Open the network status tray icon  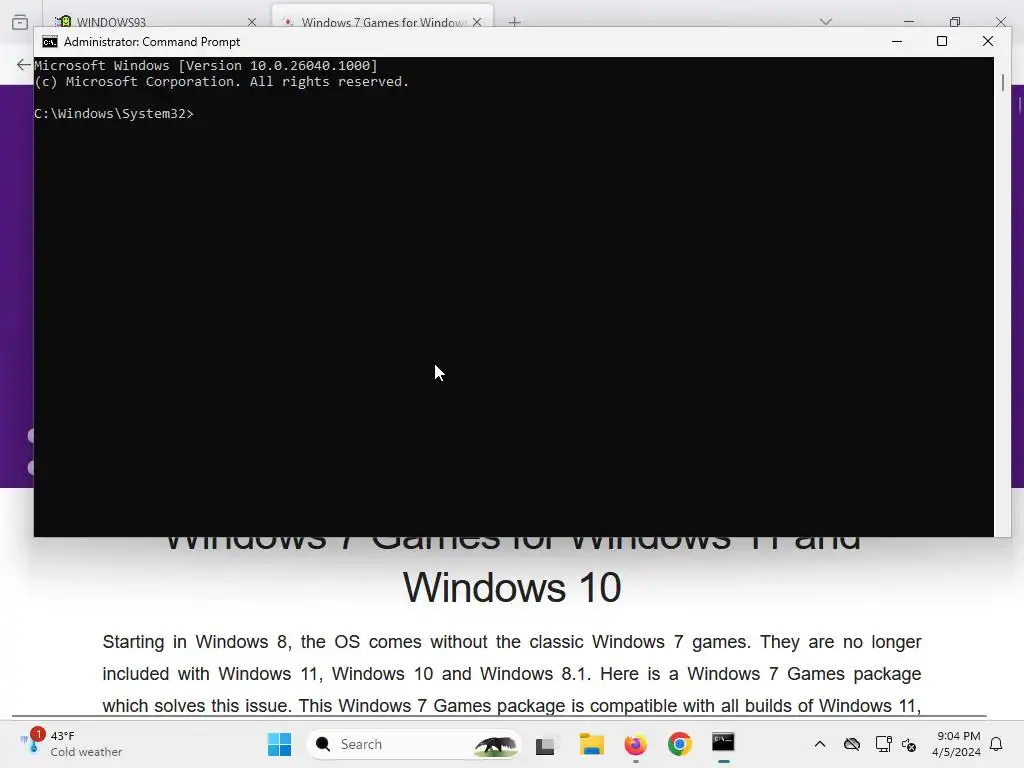tap(883, 744)
